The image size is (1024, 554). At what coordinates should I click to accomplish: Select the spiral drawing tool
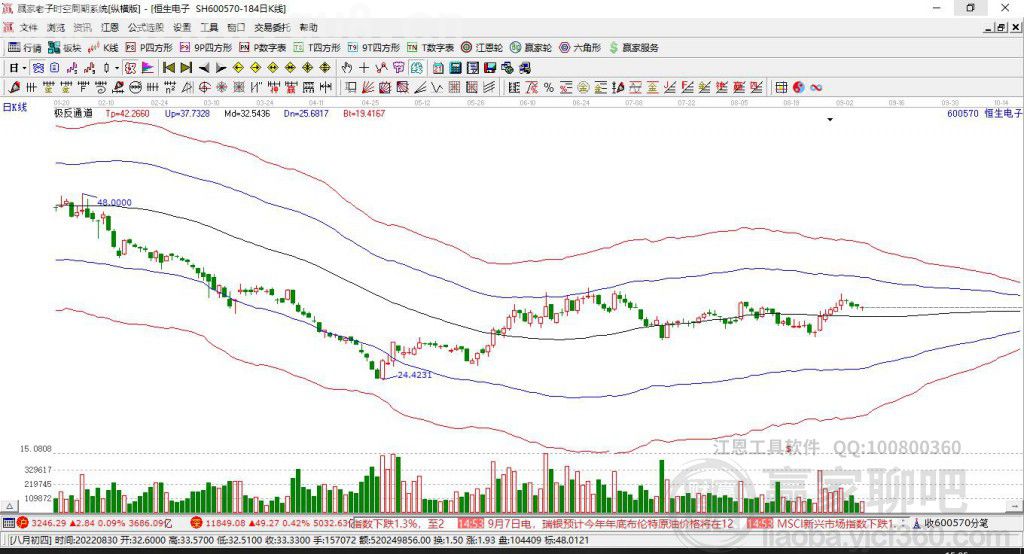point(101,88)
